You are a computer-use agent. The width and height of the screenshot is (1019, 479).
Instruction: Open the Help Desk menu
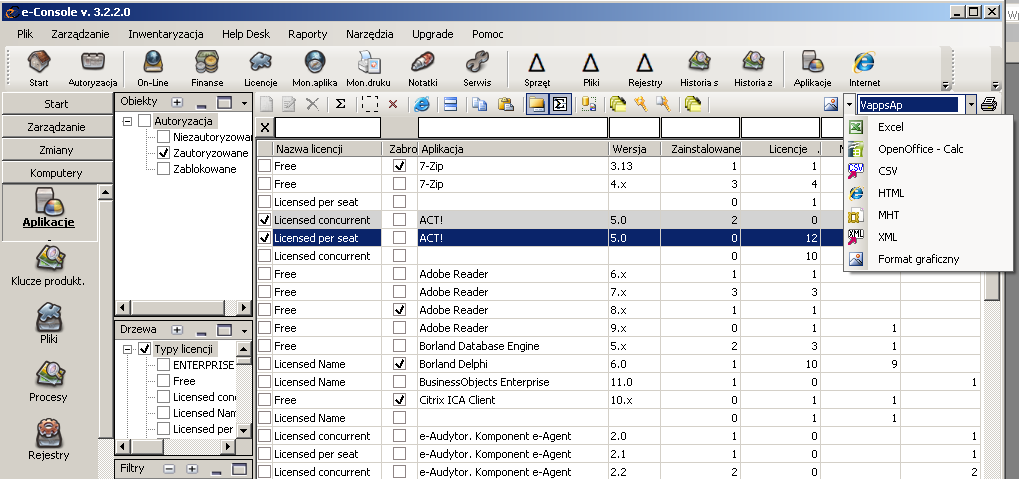pyautogui.click(x=246, y=34)
